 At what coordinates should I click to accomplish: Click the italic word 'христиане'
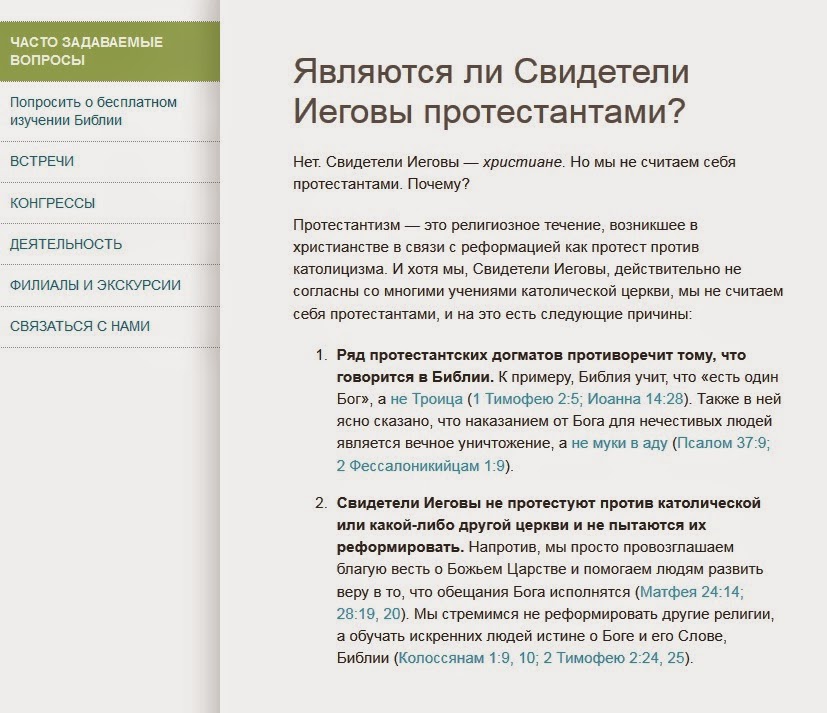point(522,162)
